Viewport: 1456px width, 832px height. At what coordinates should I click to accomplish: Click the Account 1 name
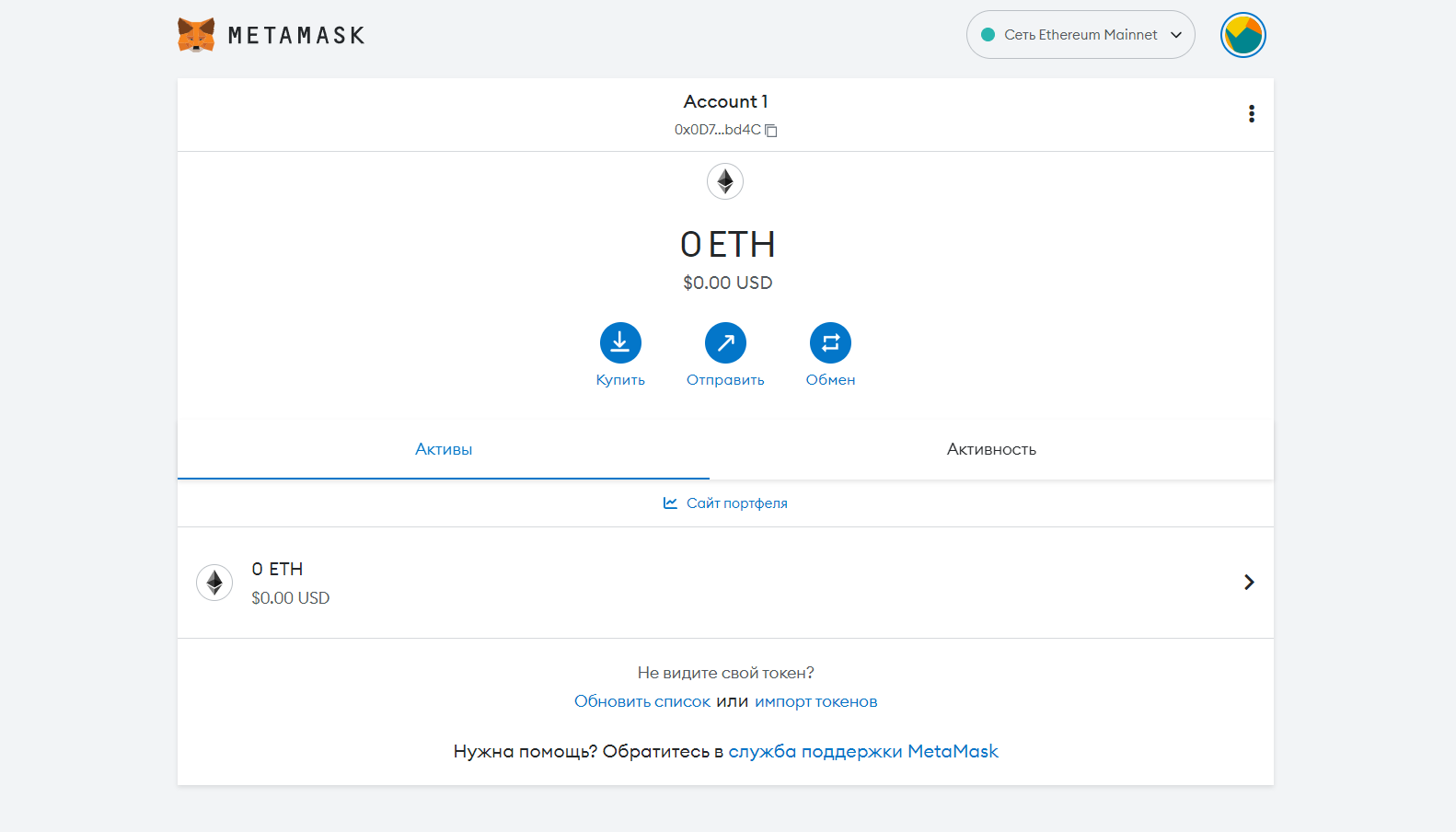tap(725, 101)
